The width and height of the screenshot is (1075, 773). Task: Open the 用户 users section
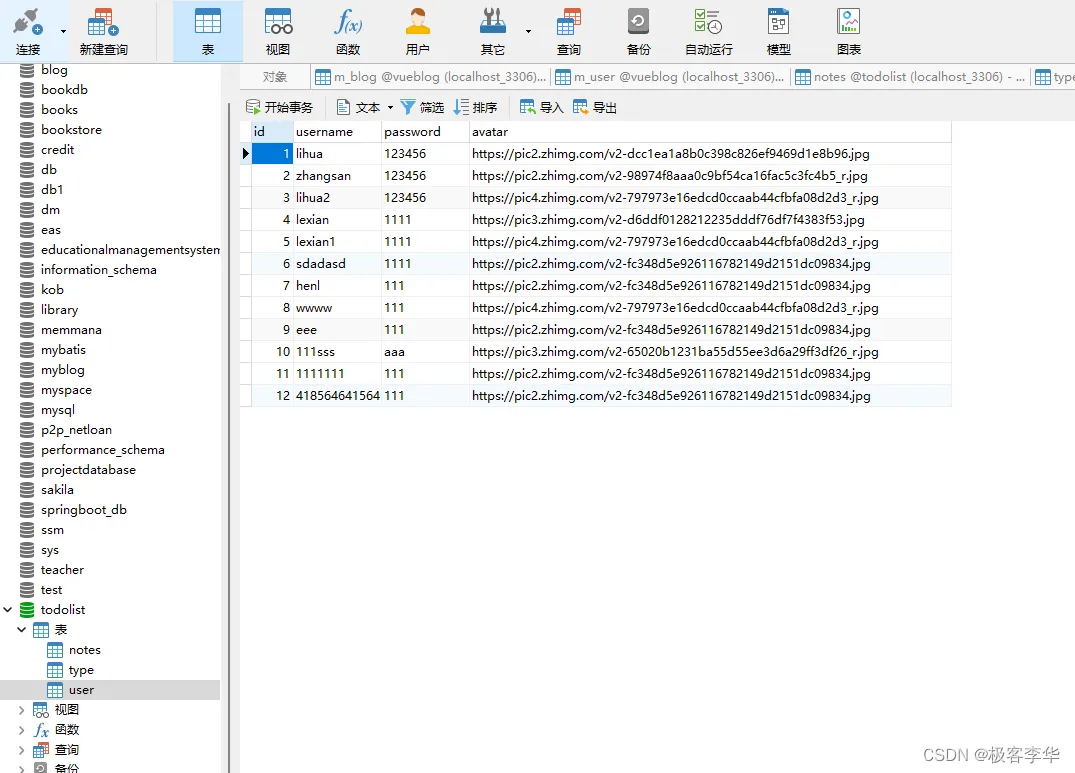(x=418, y=32)
